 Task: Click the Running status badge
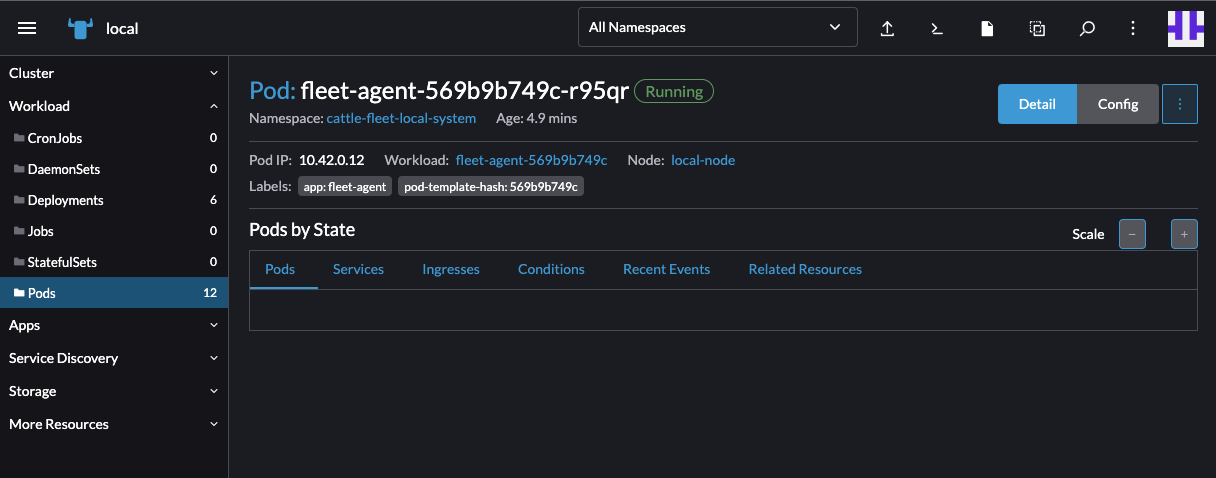[x=674, y=91]
